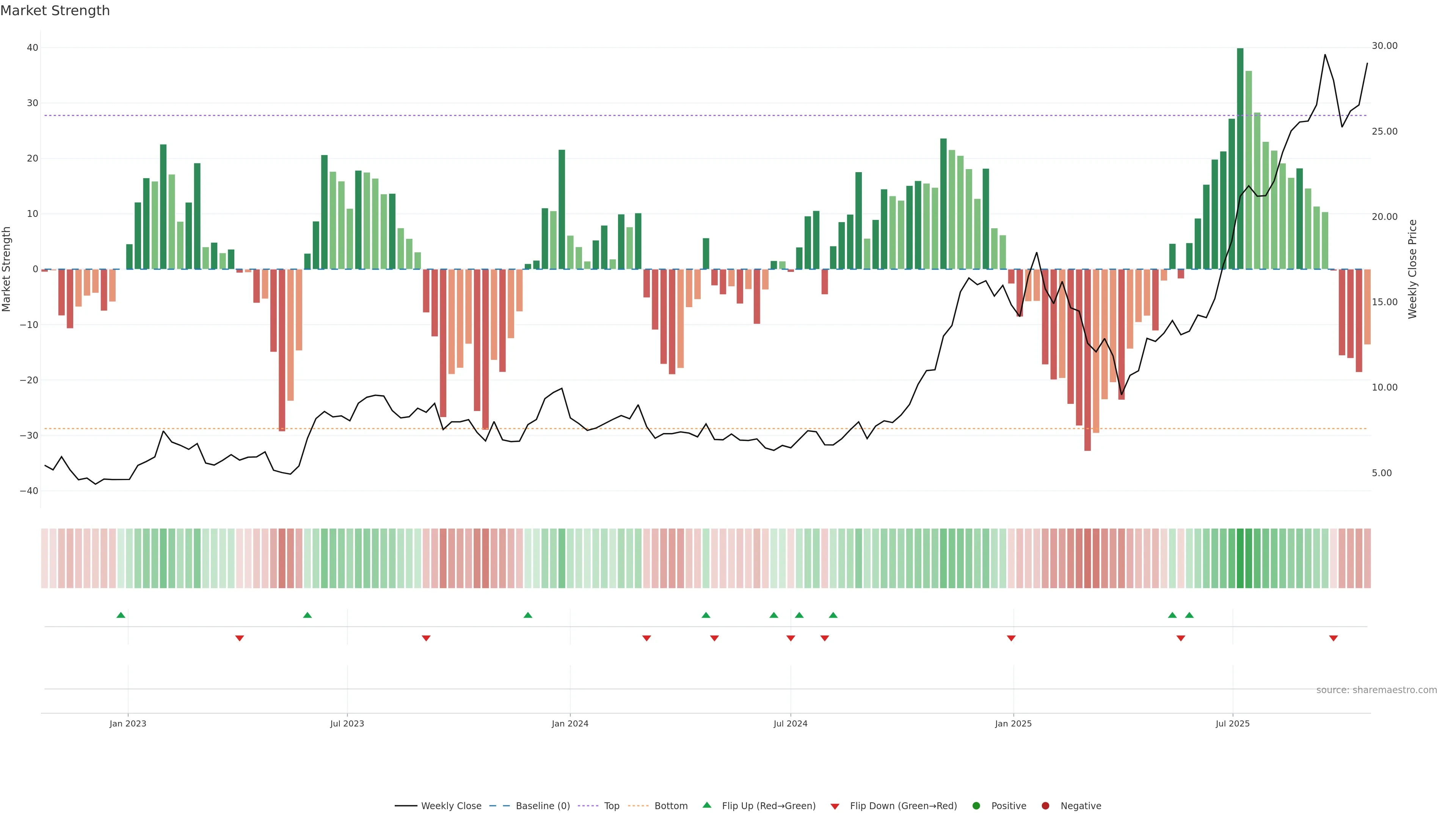Click the red Negative legend dot

(1045, 805)
